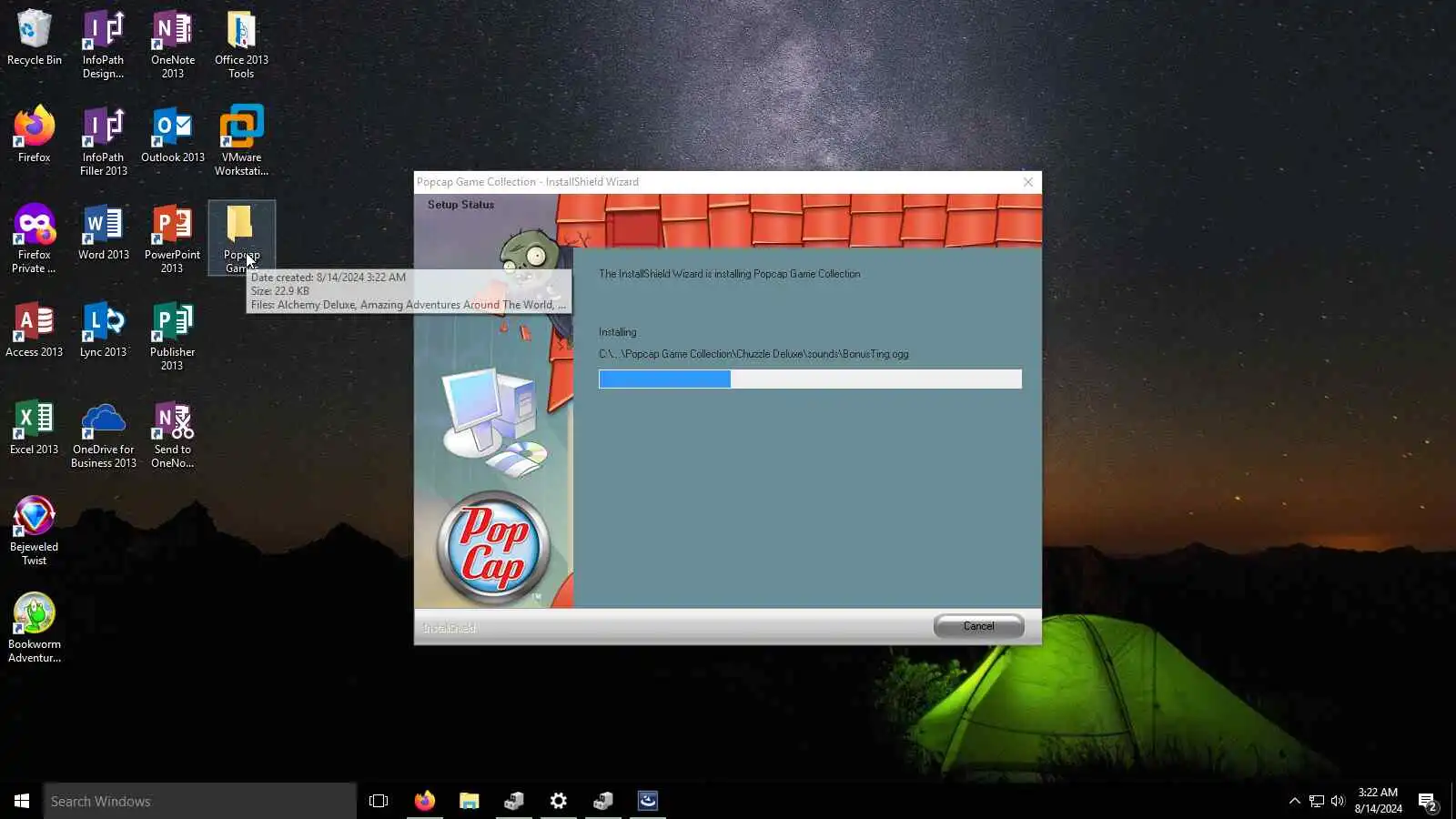The height and width of the screenshot is (819, 1456).
Task: Open Task View from the taskbar
Action: [x=379, y=801]
